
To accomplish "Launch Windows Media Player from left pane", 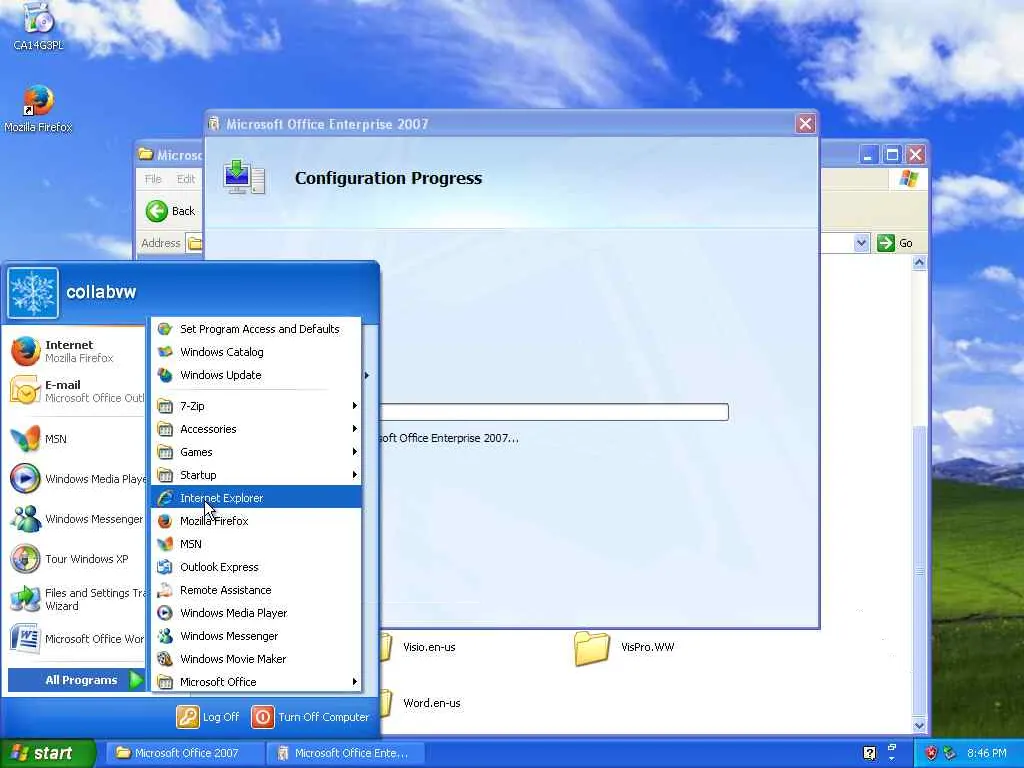I will pos(77,479).
